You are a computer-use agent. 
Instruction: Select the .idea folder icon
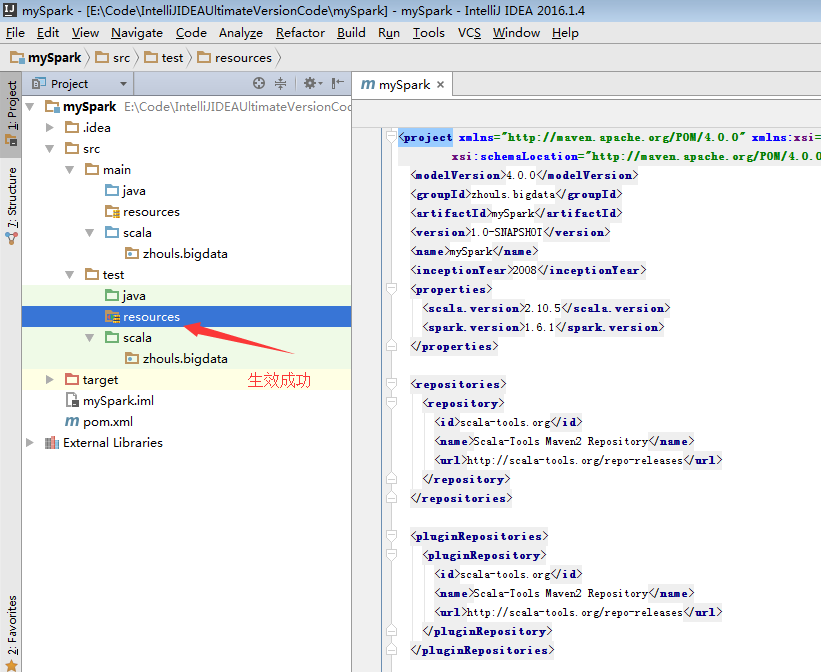(x=72, y=127)
